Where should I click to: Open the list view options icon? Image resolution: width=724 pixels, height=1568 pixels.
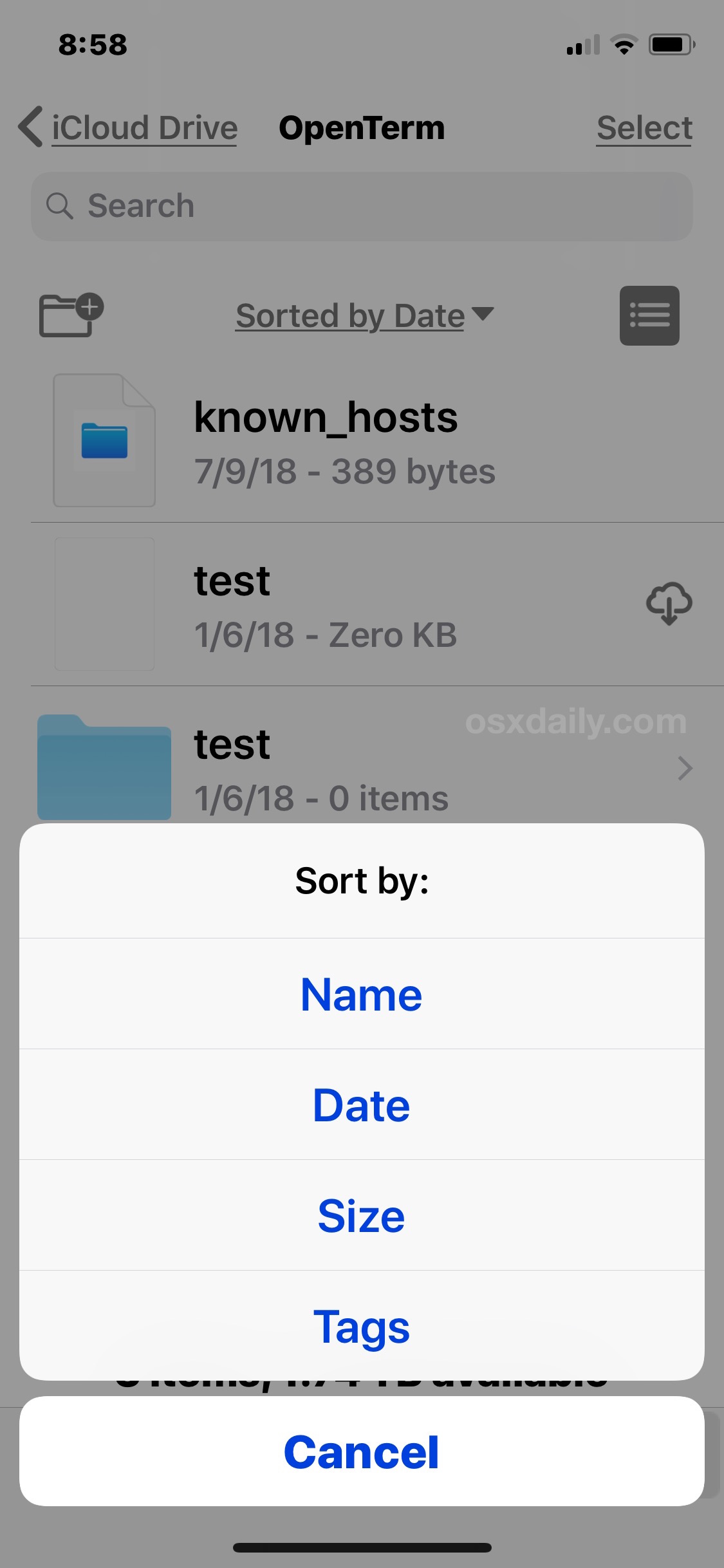[x=649, y=315]
